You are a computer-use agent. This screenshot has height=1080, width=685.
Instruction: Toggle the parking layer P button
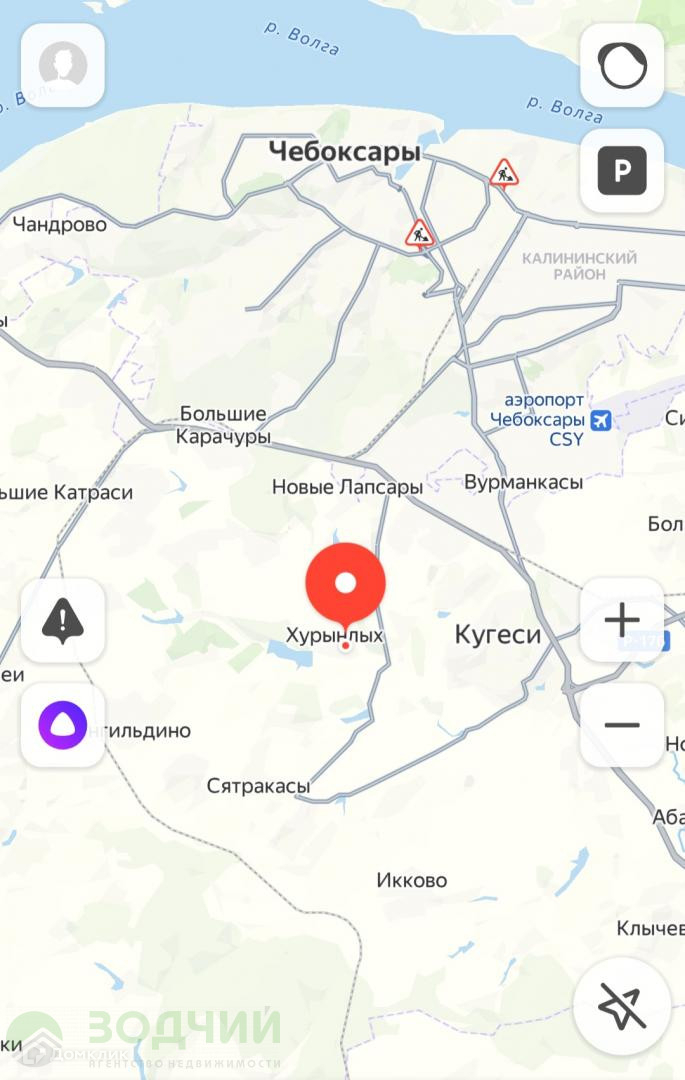click(x=622, y=170)
